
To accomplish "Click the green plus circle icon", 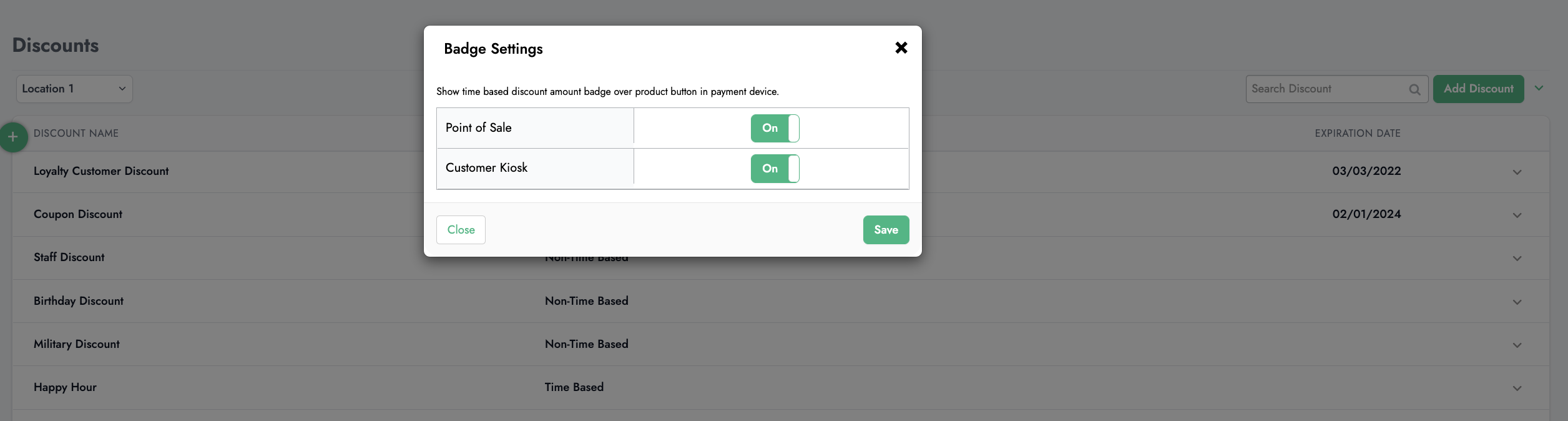I will tap(13, 137).
